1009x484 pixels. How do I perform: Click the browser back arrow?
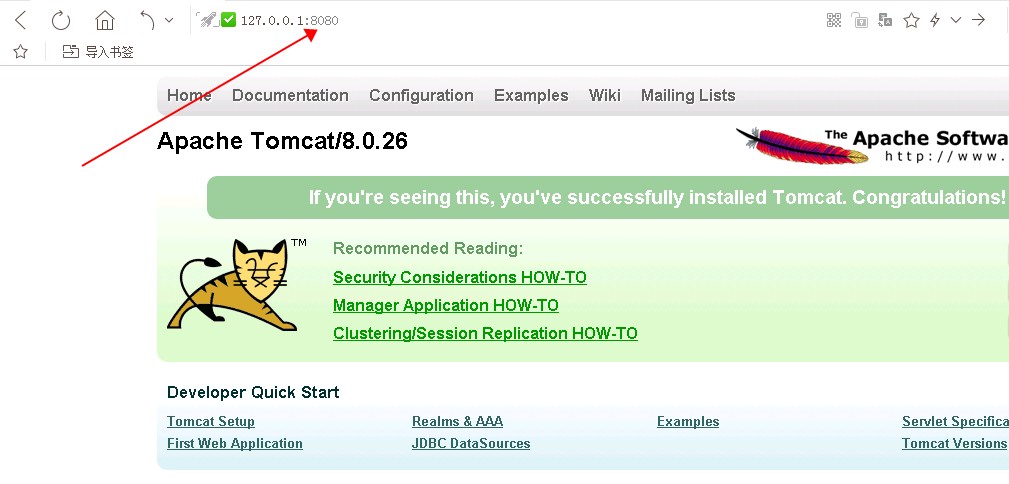(x=20, y=20)
